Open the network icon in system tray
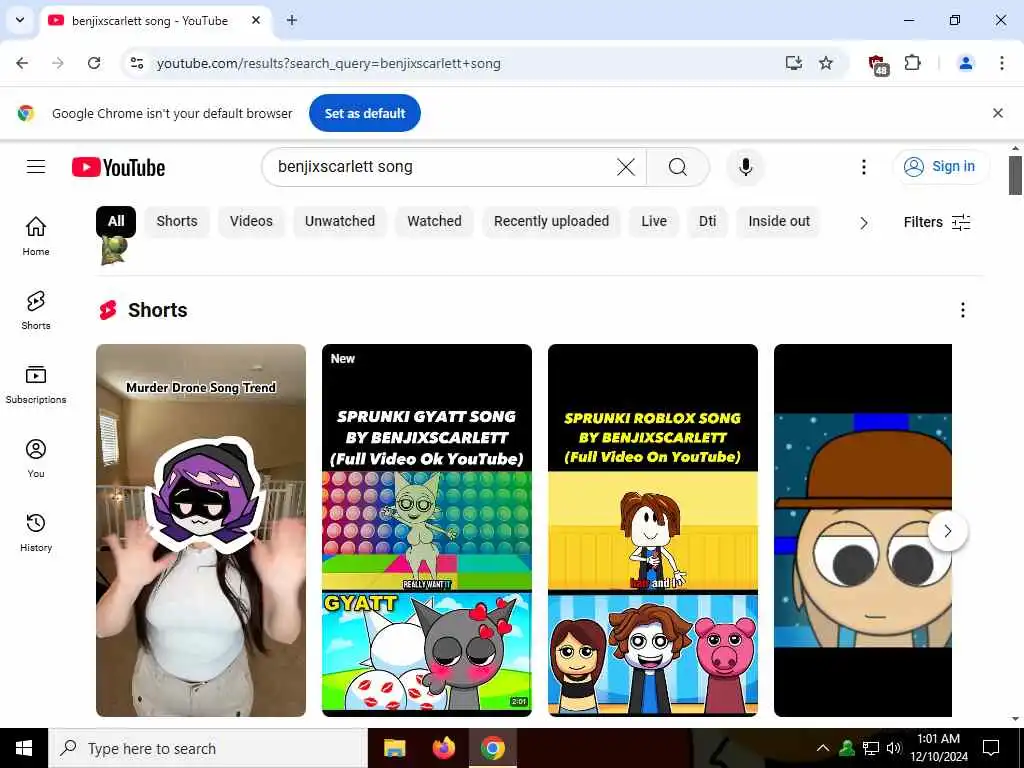 871,748
